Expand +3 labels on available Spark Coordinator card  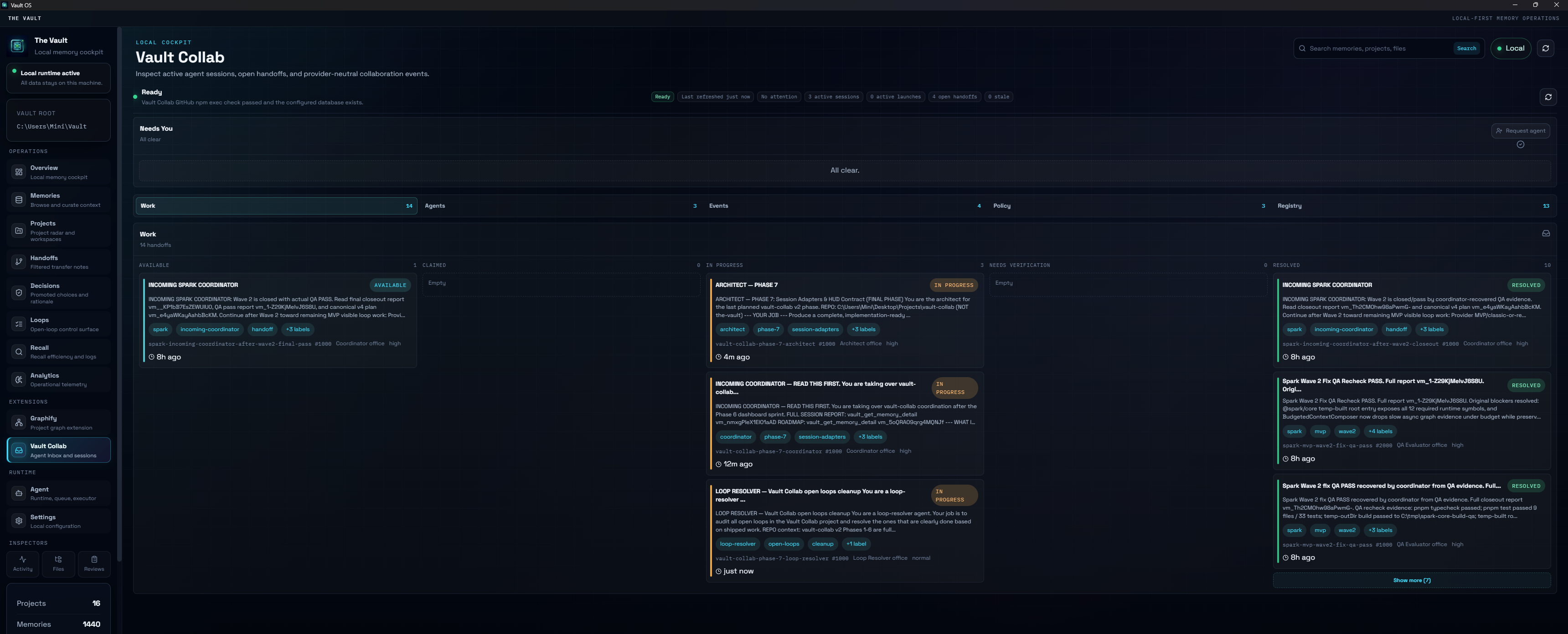coord(298,330)
